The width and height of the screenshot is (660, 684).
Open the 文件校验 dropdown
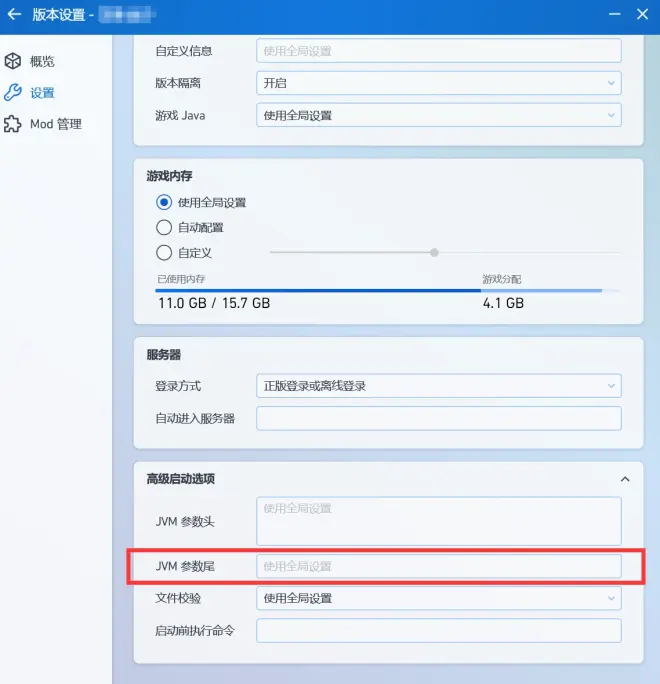point(438,599)
